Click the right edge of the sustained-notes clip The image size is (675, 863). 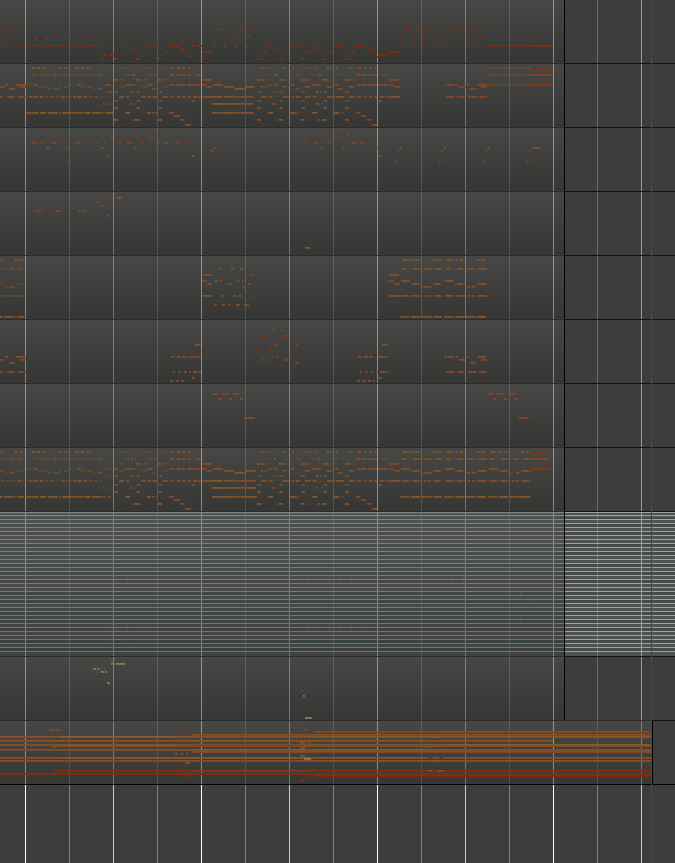(x=651, y=752)
